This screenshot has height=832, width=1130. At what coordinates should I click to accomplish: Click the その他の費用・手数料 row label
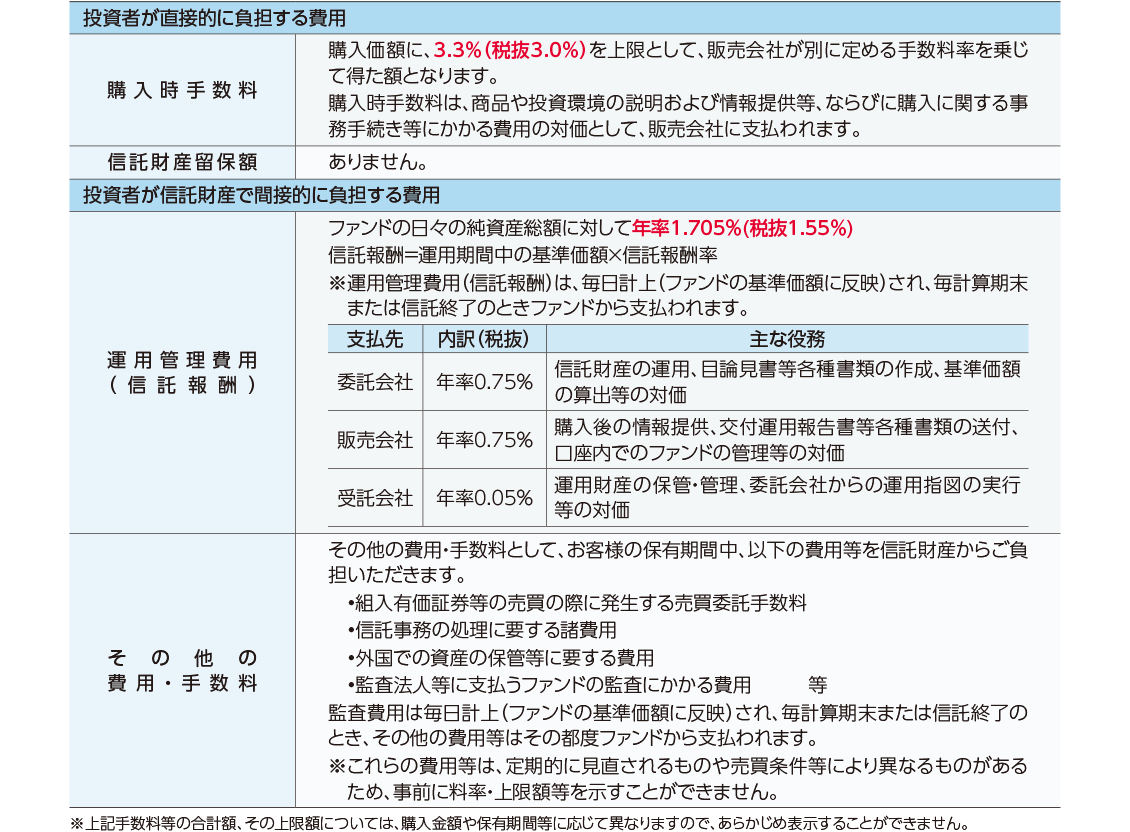182,671
